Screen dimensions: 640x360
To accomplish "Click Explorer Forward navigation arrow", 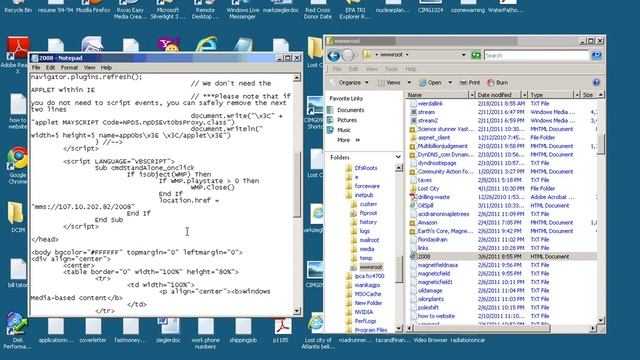I will click(347, 55).
